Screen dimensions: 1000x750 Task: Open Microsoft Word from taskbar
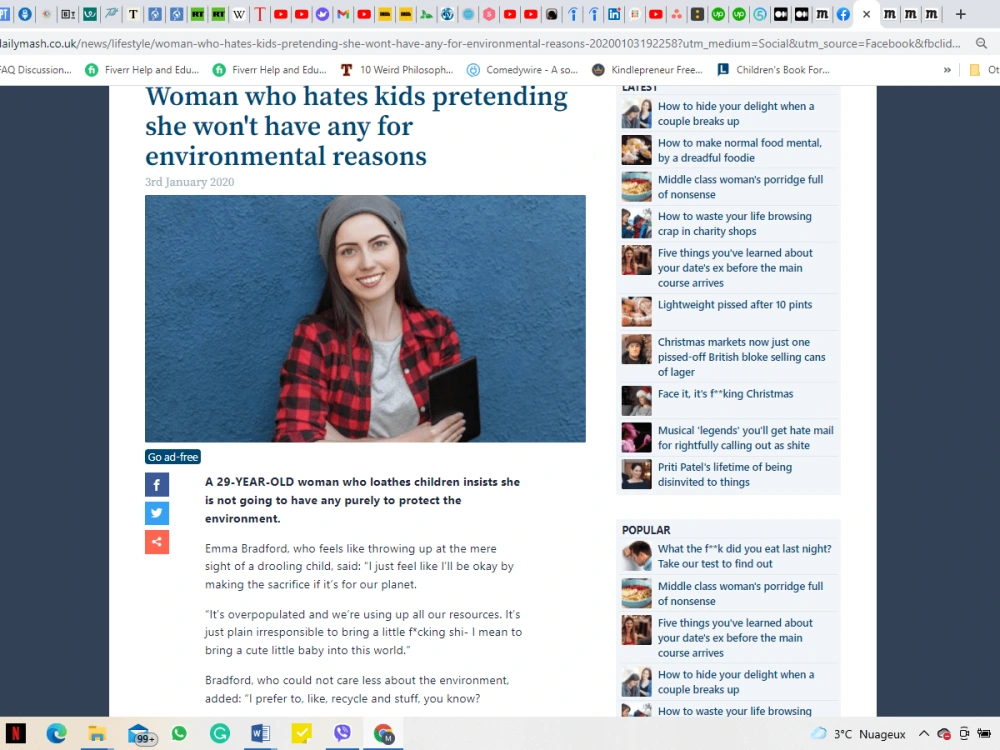click(260, 733)
